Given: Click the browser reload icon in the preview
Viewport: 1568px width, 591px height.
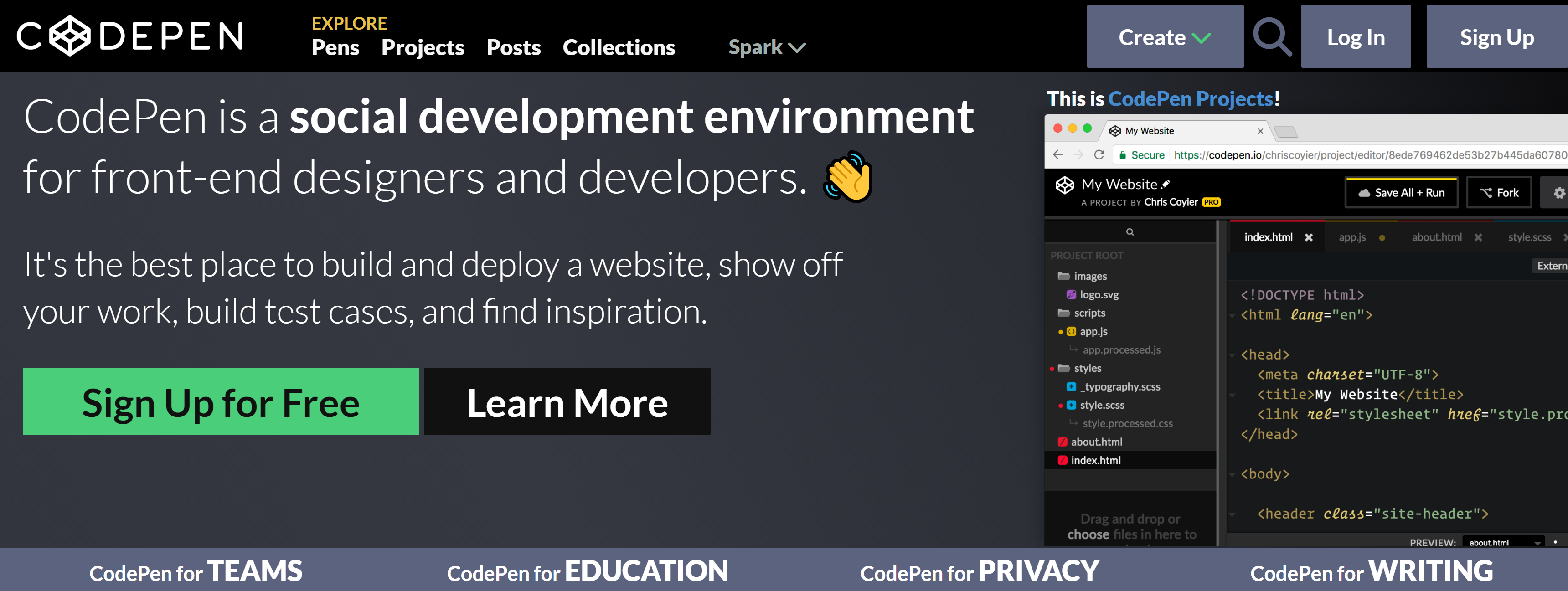Looking at the screenshot, I should pos(1099,154).
